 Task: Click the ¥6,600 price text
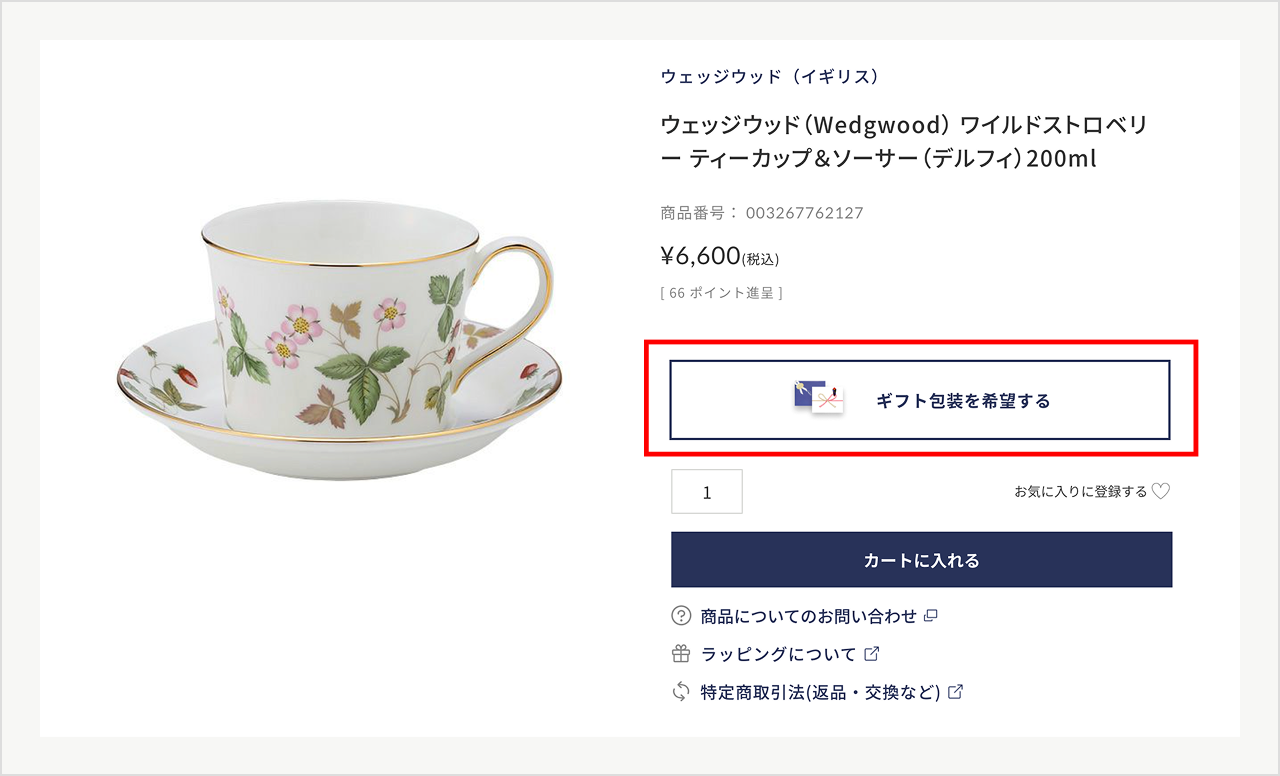click(x=700, y=256)
